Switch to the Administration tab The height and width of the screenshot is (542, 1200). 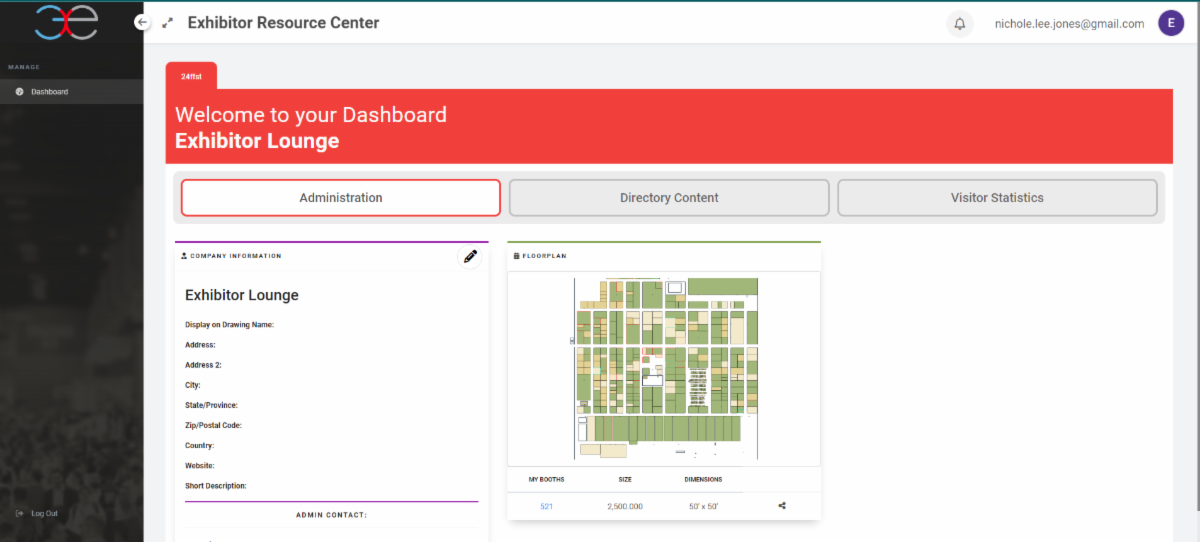pos(341,198)
